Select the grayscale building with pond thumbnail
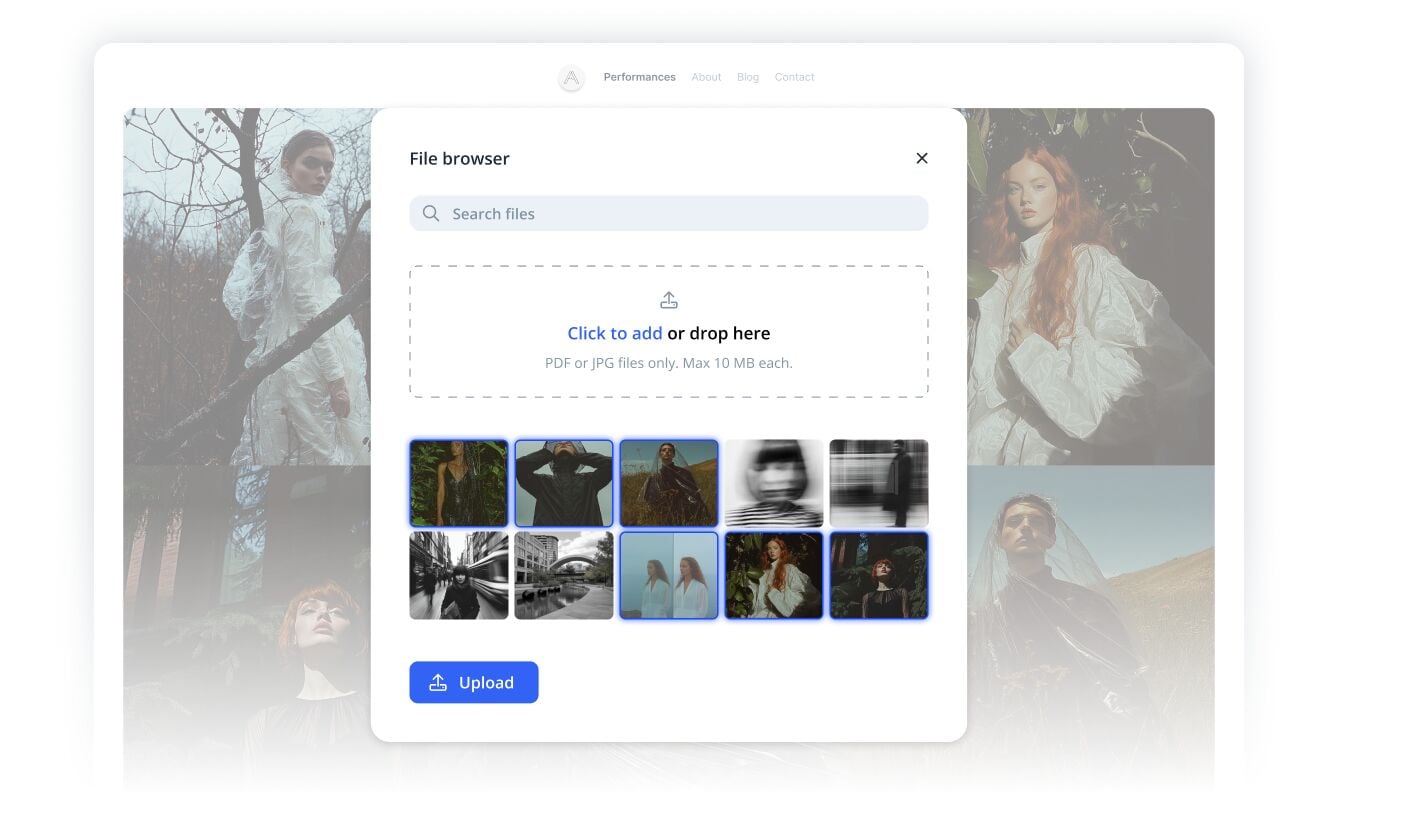 (x=564, y=576)
